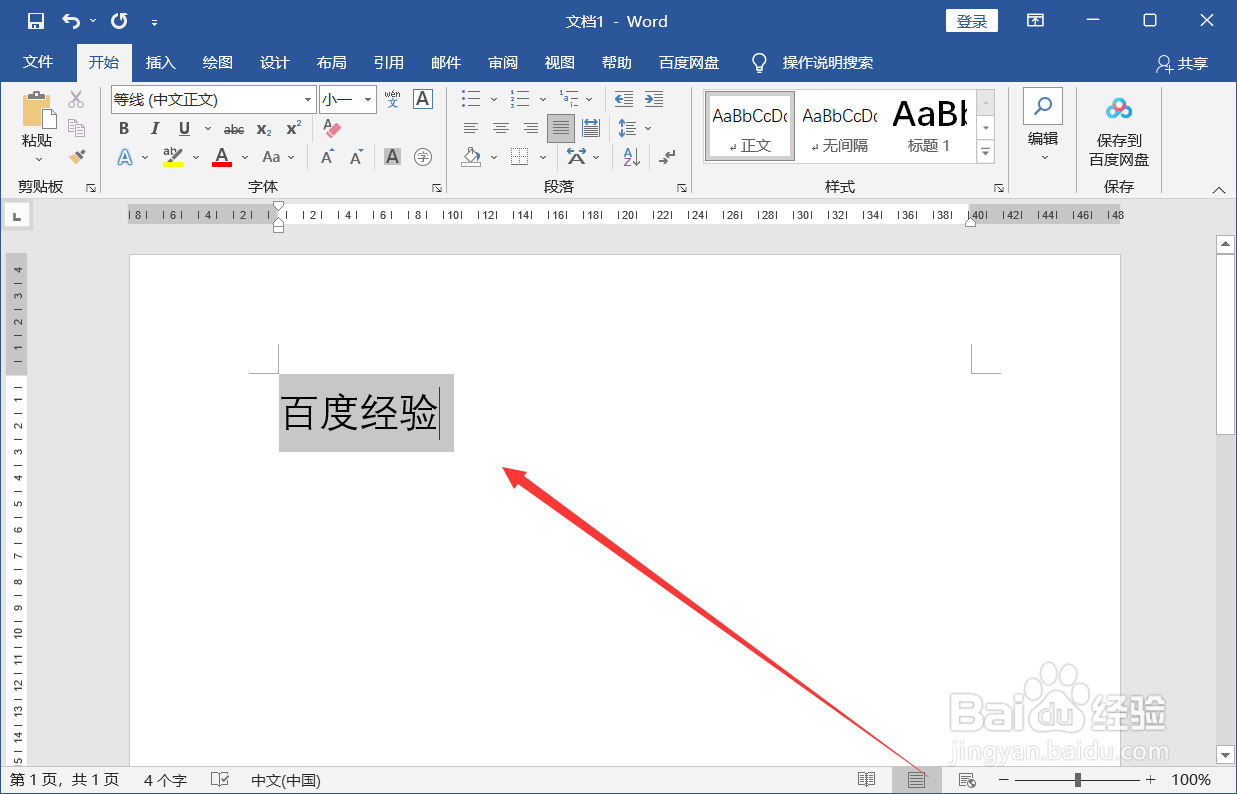Toggle strikethrough formatting
Viewport: 1237px width, 794px height.
[x=234, y=129]
